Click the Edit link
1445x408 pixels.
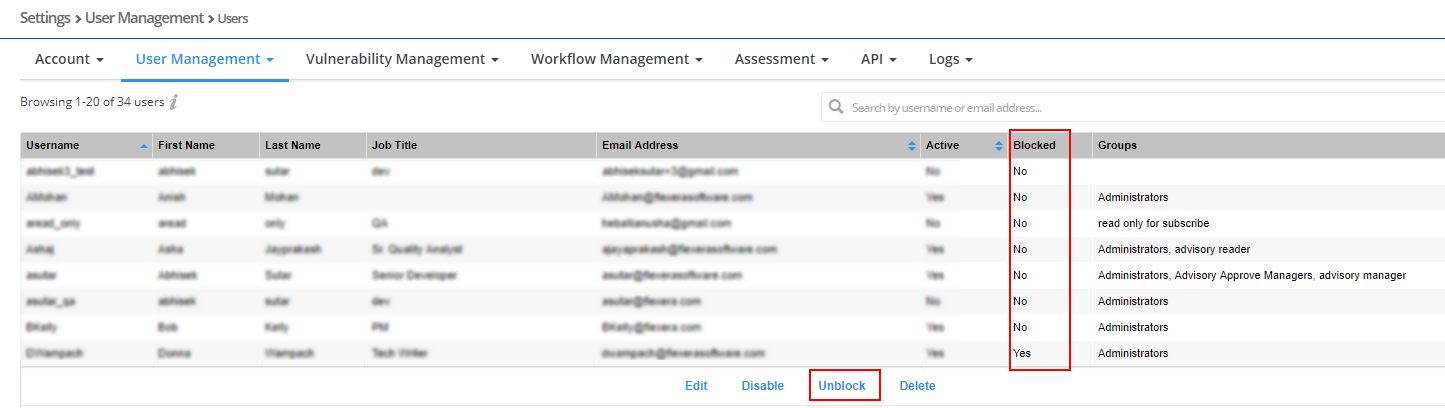pyautogui.click(x=696, y=386)
